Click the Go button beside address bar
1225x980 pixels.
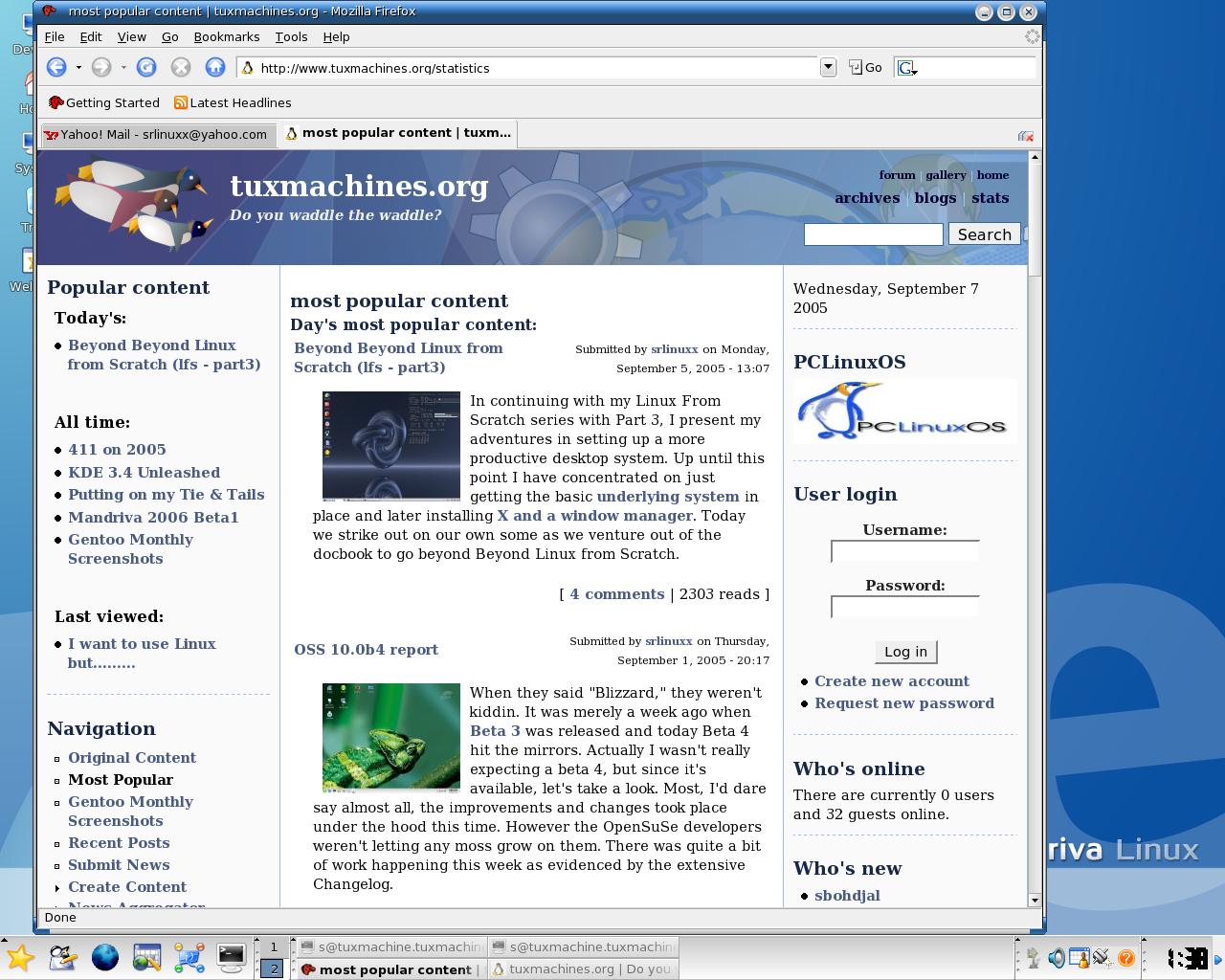click(865, 68)
